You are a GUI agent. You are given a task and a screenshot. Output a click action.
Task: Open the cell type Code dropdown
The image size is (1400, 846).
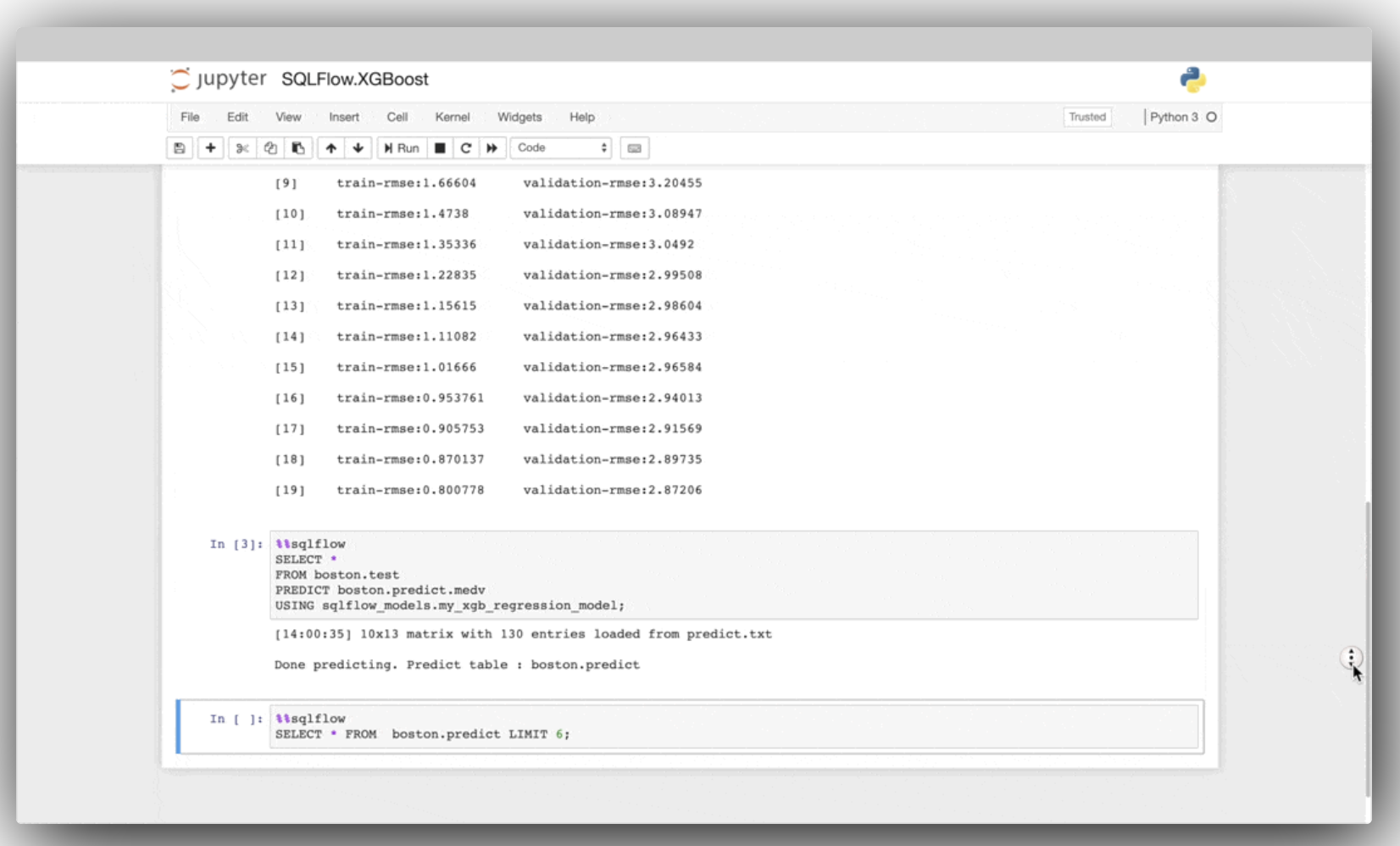[561, 148]
